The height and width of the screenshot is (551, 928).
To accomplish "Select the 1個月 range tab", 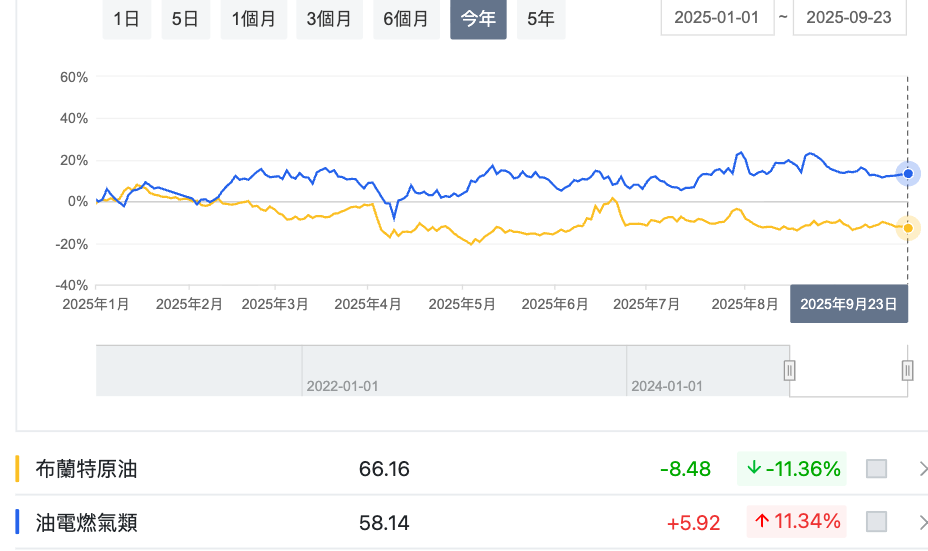I will 254,19.
